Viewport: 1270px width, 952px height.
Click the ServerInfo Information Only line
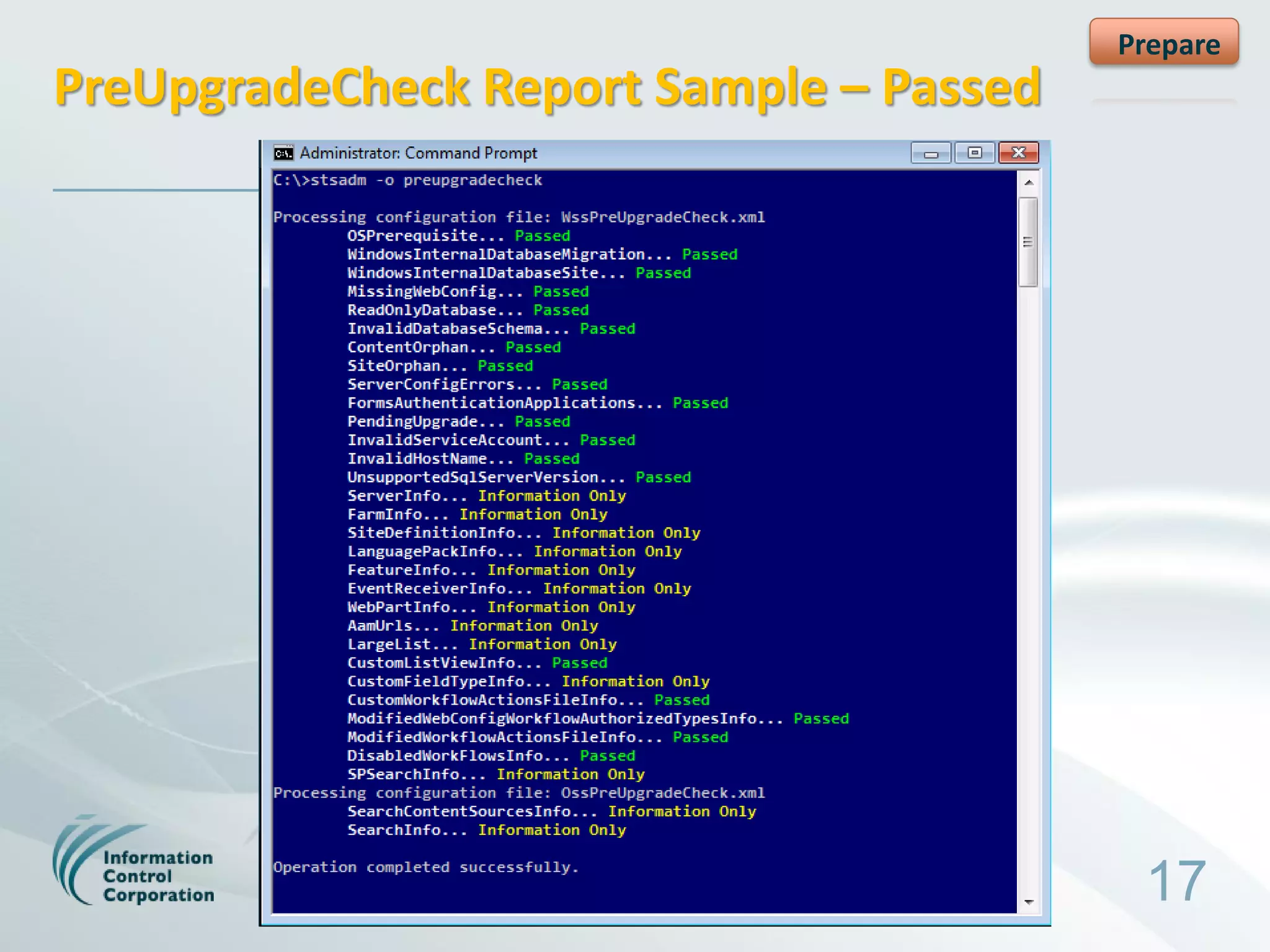tap(487, 496)
